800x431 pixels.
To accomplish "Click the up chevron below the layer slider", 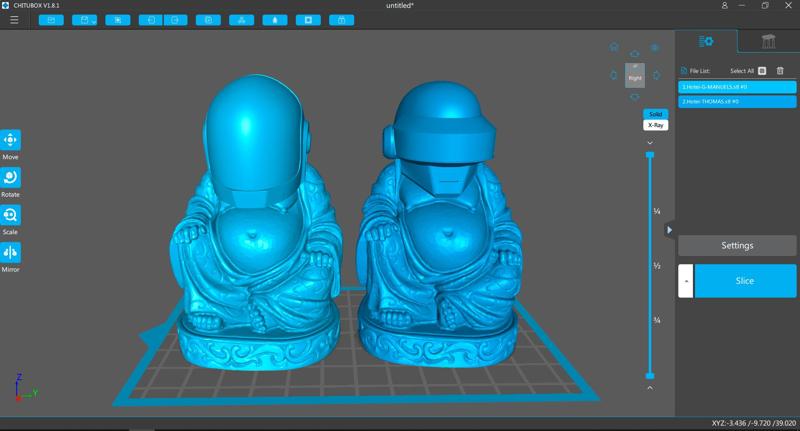I will point(650,388).
